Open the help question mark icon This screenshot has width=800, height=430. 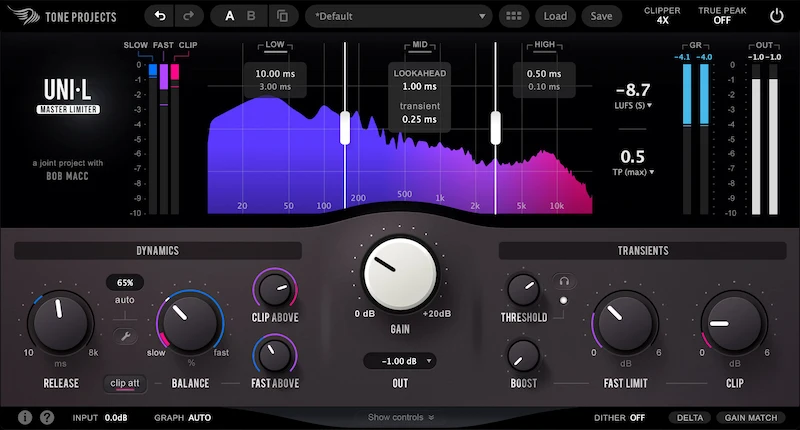pos(47,417)
